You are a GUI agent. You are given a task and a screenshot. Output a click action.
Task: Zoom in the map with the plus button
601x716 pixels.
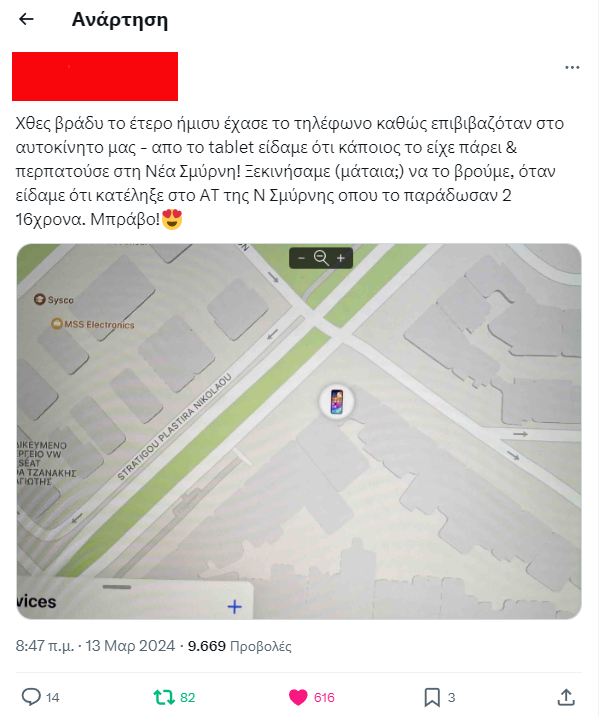pyautogui.click(x=341, y=258)
